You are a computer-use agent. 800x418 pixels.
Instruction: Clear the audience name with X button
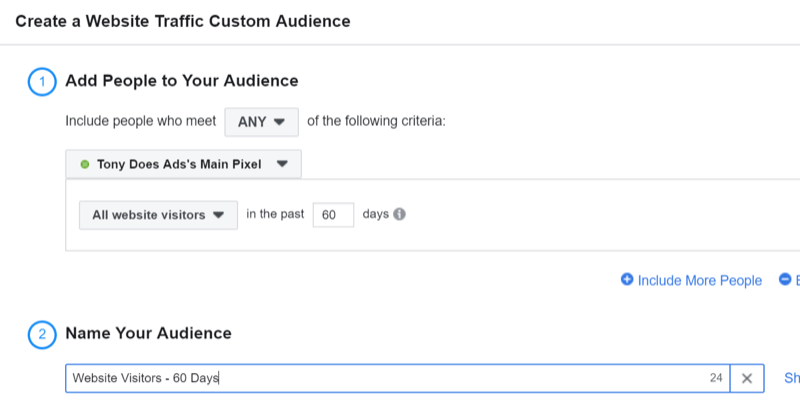747,378
